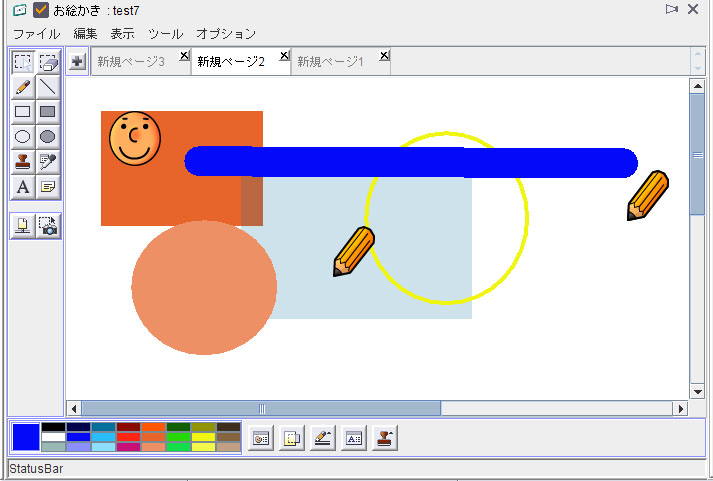
Task: Switch to the 新規ページ2 tab
Action: 231,61
